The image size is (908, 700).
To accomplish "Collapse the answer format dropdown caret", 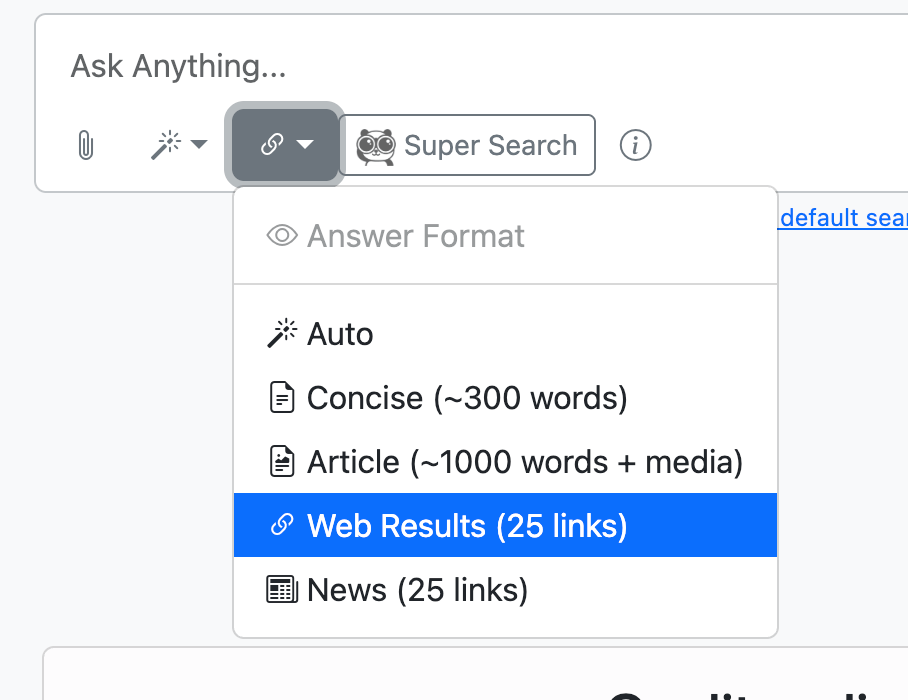I will coord(305,145).
